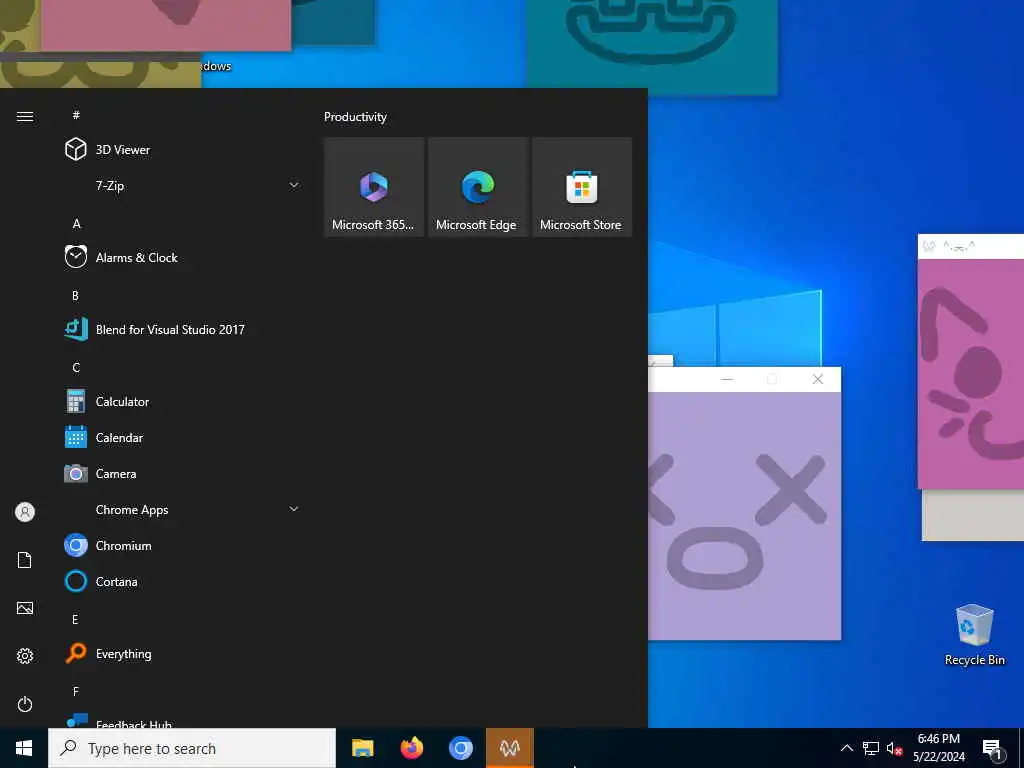Select the Recycle Bin desktop icon

click(x=974, y=635)
